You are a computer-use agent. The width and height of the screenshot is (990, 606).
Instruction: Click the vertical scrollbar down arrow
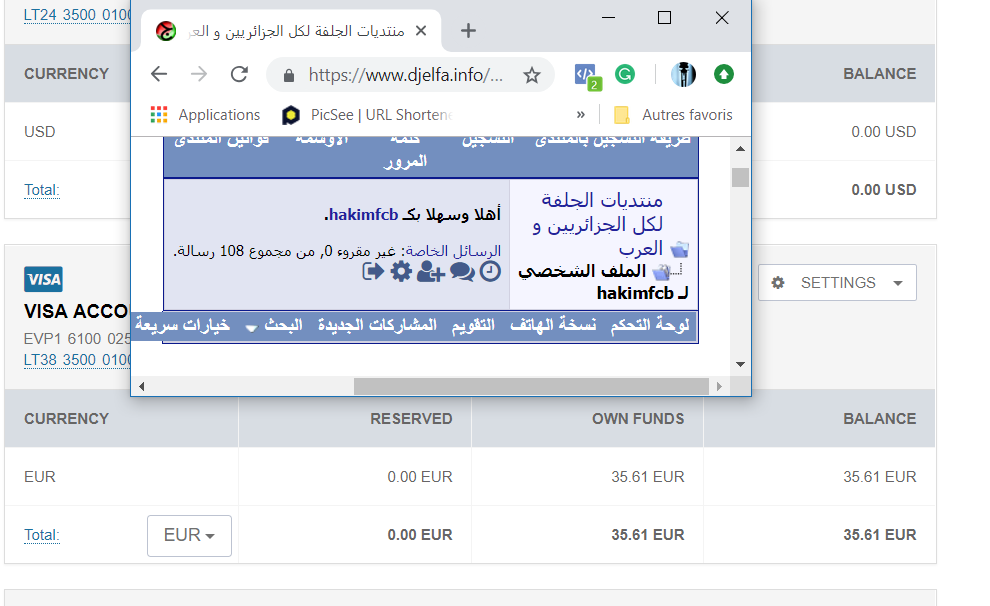(x=741, y=364)
